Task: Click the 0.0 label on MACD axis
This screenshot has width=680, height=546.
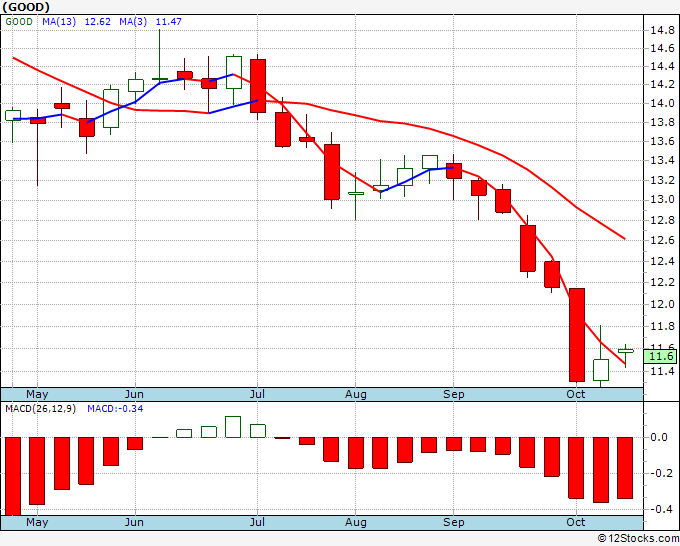Action: [x=659, y=437]
